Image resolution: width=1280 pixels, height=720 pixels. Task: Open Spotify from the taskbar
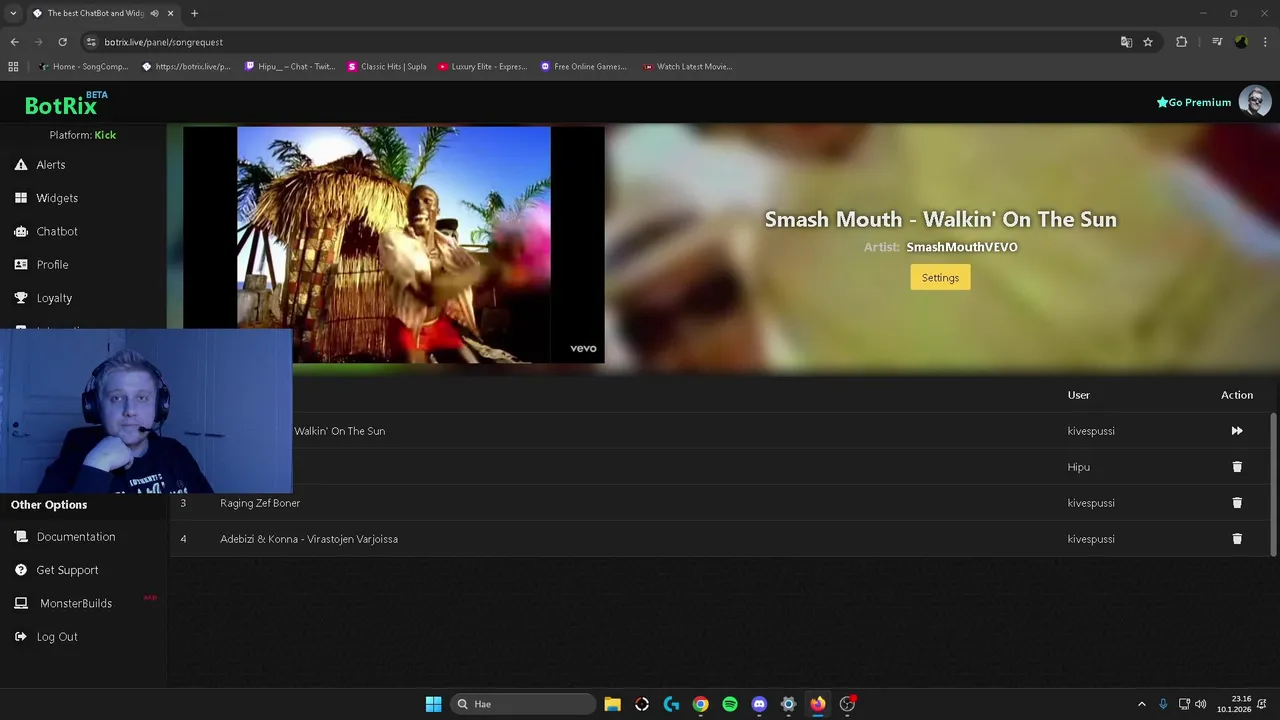click(x=730, y=704)
